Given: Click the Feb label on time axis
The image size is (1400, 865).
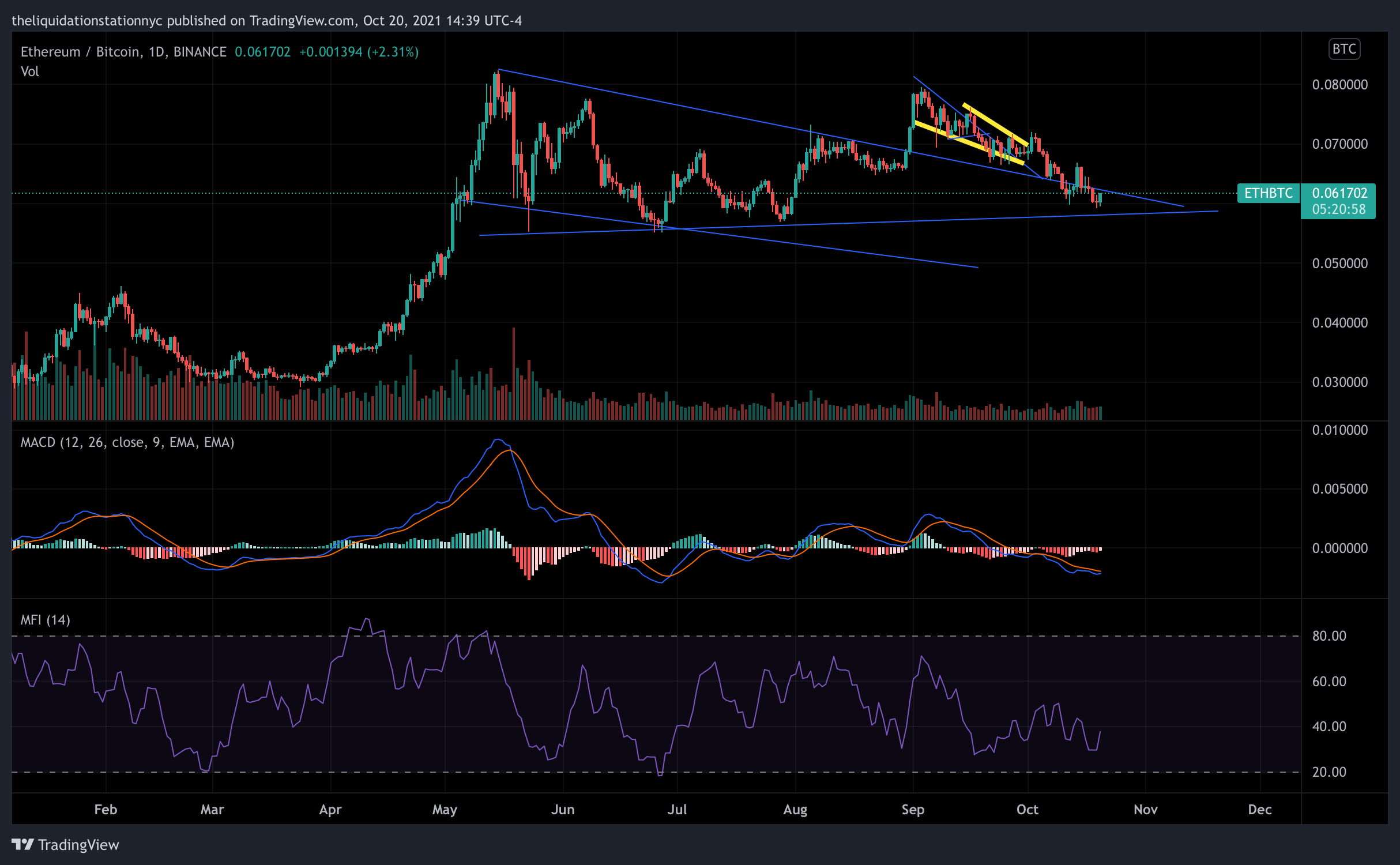Looking at the screenshot, I should tap(106, 810).
